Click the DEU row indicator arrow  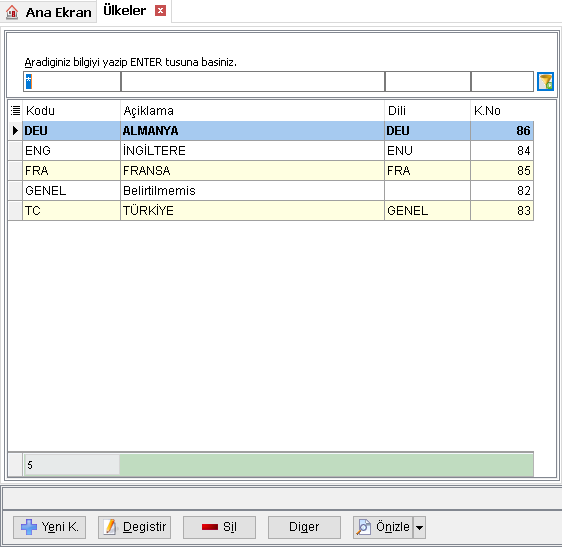pos(15,130)
